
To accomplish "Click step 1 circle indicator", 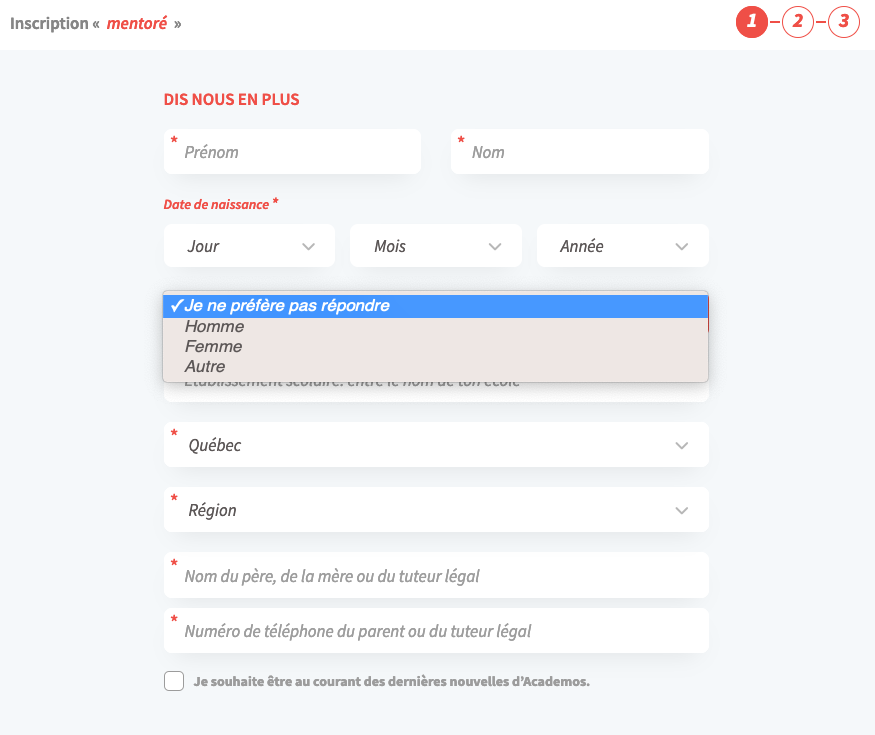I will (751, 22).
